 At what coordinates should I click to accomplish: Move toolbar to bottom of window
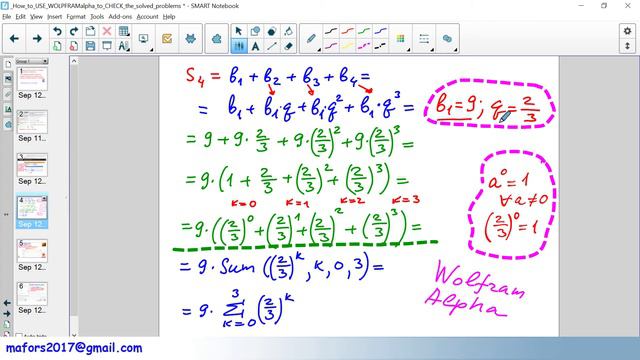(627, 46)
